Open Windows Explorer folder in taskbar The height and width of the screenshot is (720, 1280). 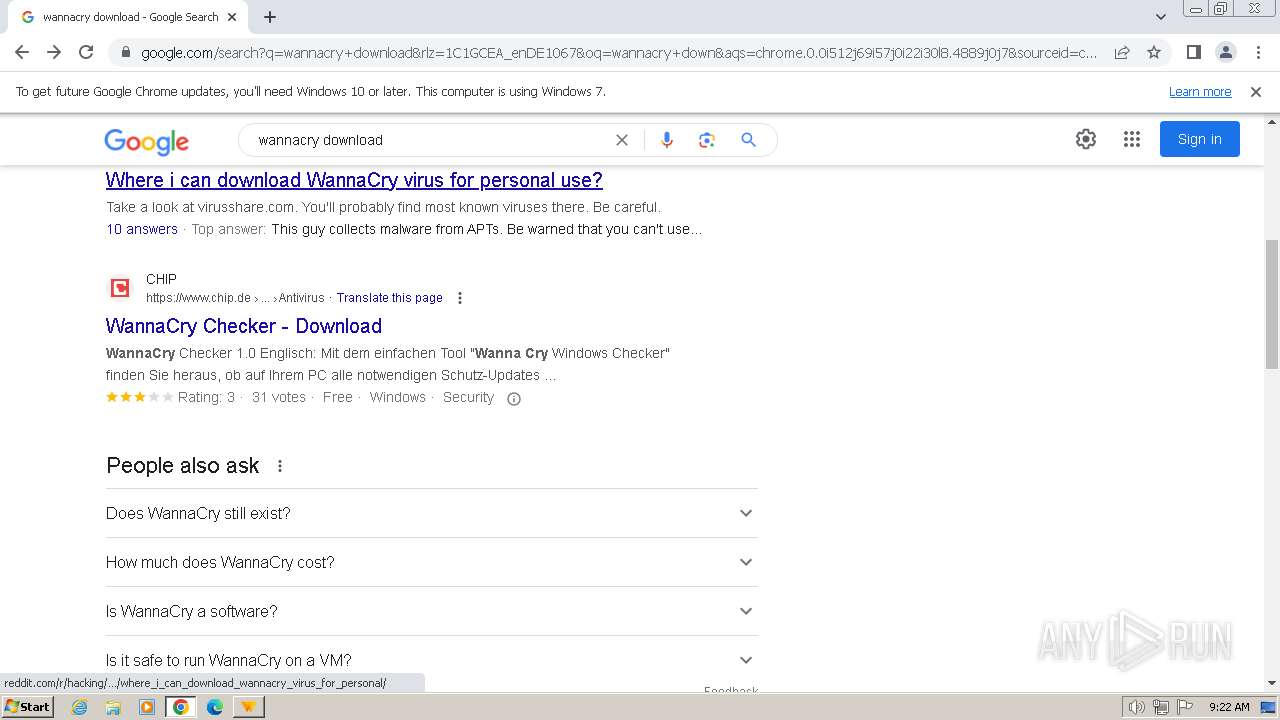[113, 707]
